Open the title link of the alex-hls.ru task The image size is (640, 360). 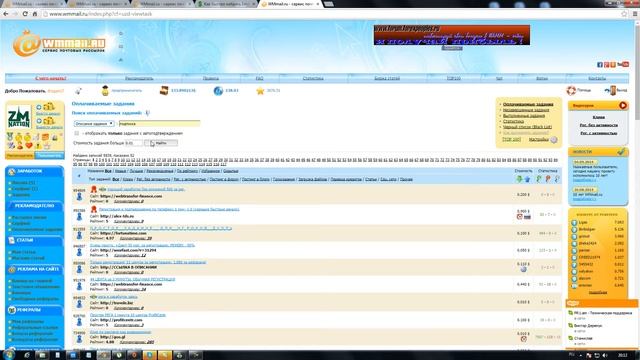click(169, 209)
